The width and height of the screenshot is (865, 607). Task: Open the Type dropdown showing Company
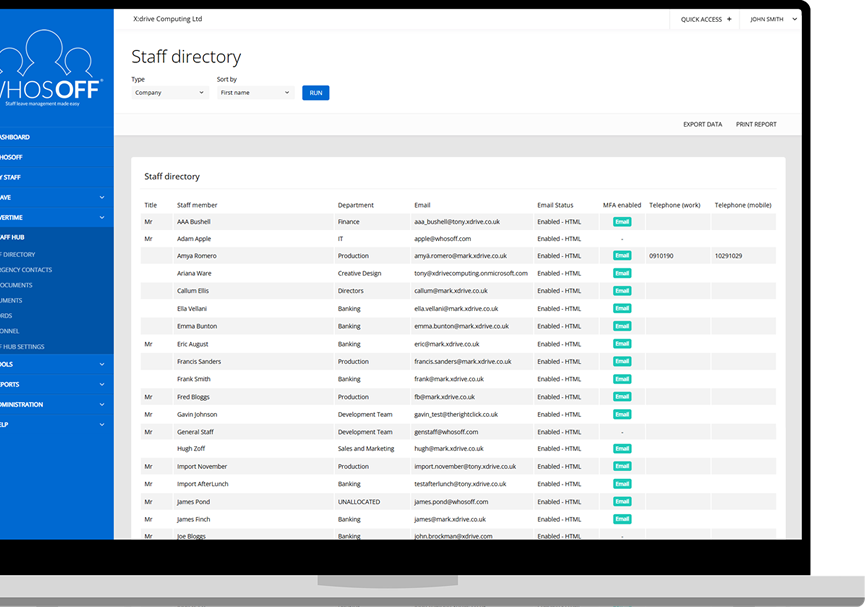coord(169,93)
